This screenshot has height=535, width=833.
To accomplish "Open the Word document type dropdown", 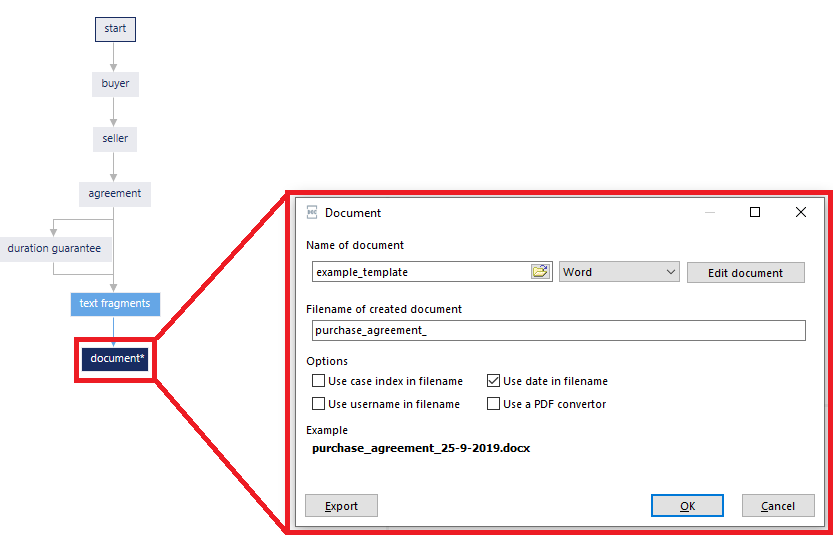I will coord(619,272).
